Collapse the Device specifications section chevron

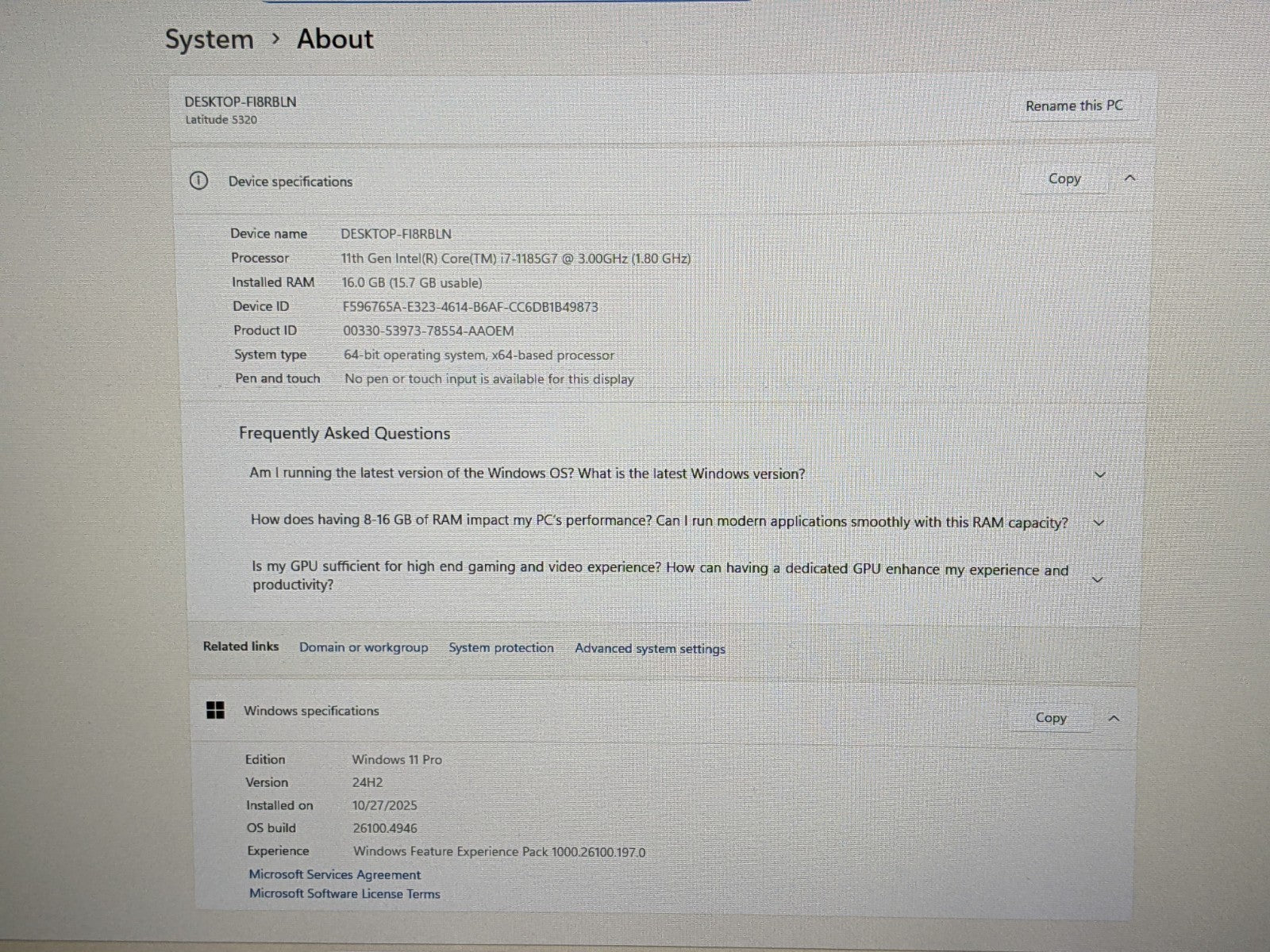click(1130, 178)
